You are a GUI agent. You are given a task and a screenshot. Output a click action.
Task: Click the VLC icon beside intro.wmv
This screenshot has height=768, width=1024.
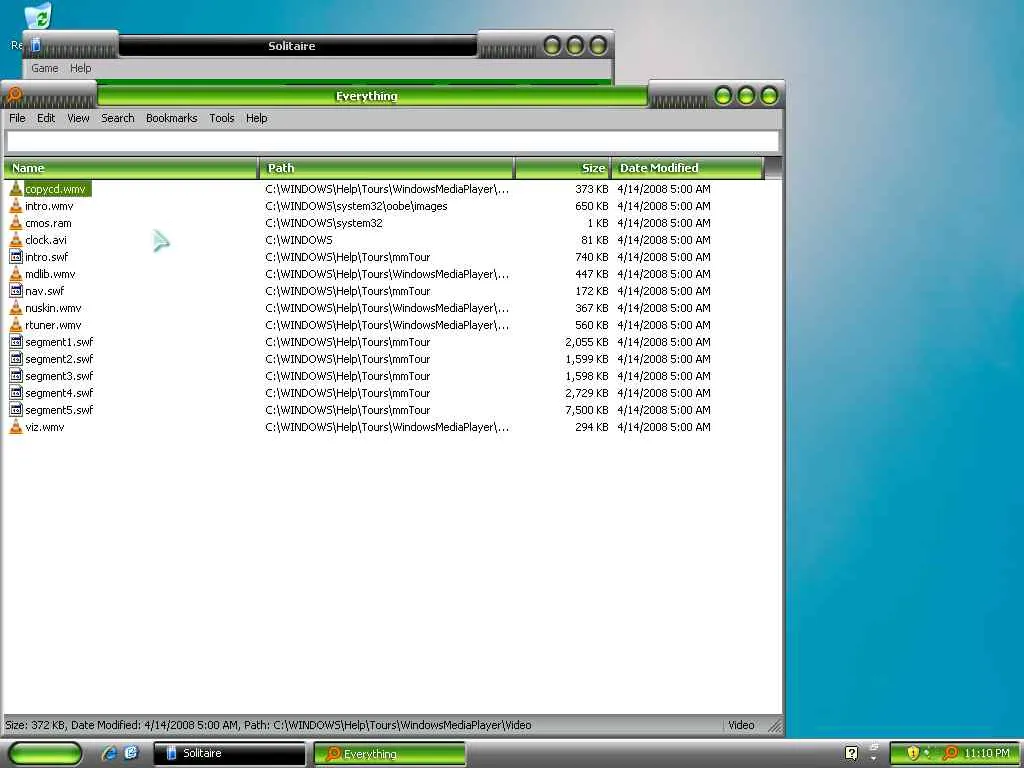(x=16, y=206)
